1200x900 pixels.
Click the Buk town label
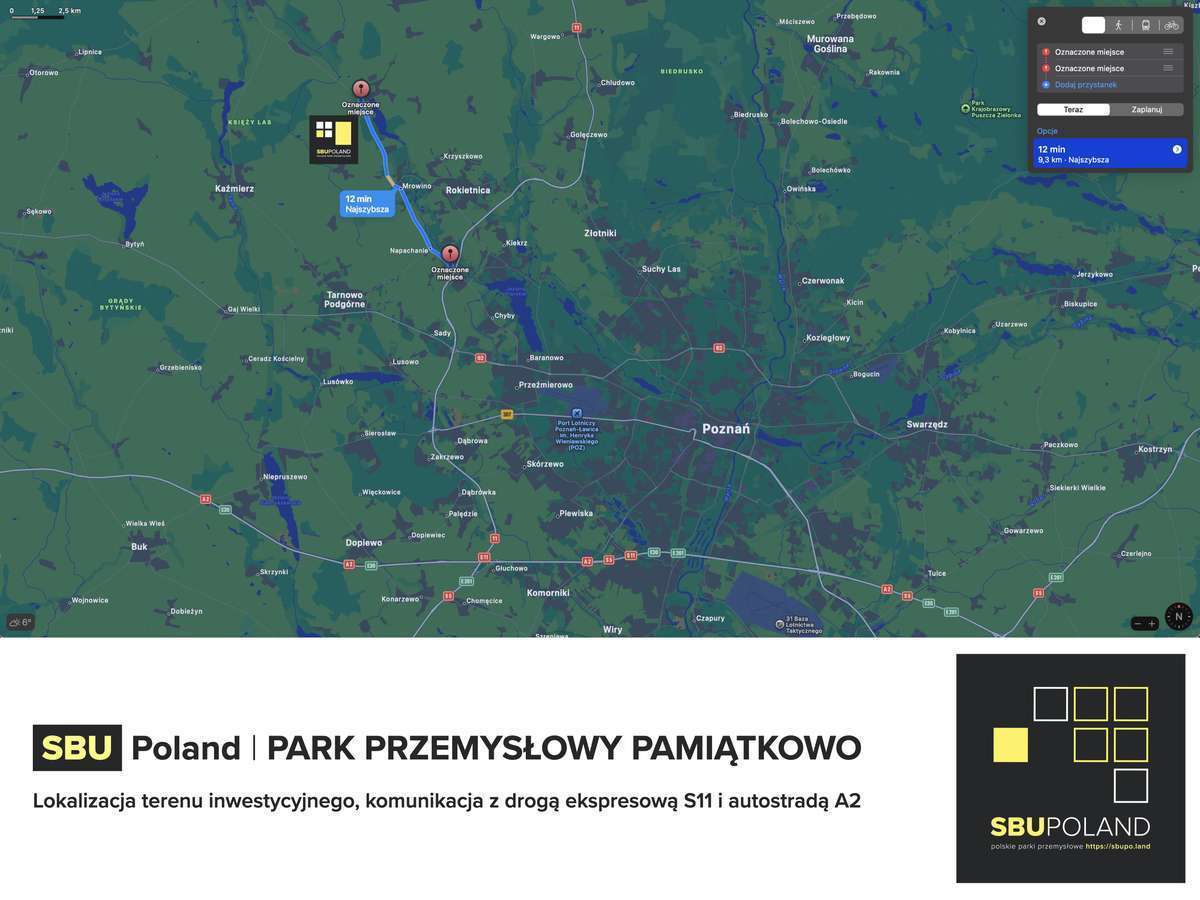point(139,547)
